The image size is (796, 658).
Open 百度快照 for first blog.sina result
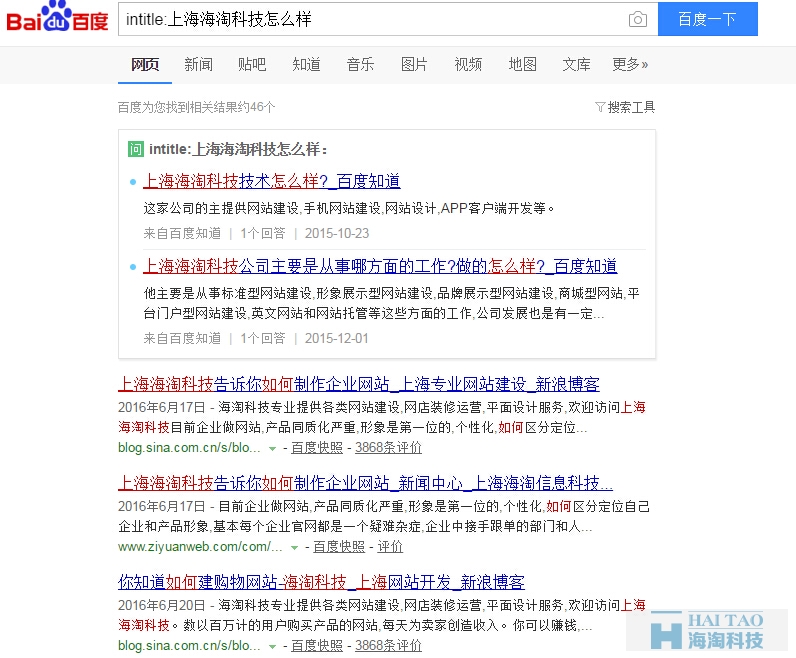(x=317, y=447)
